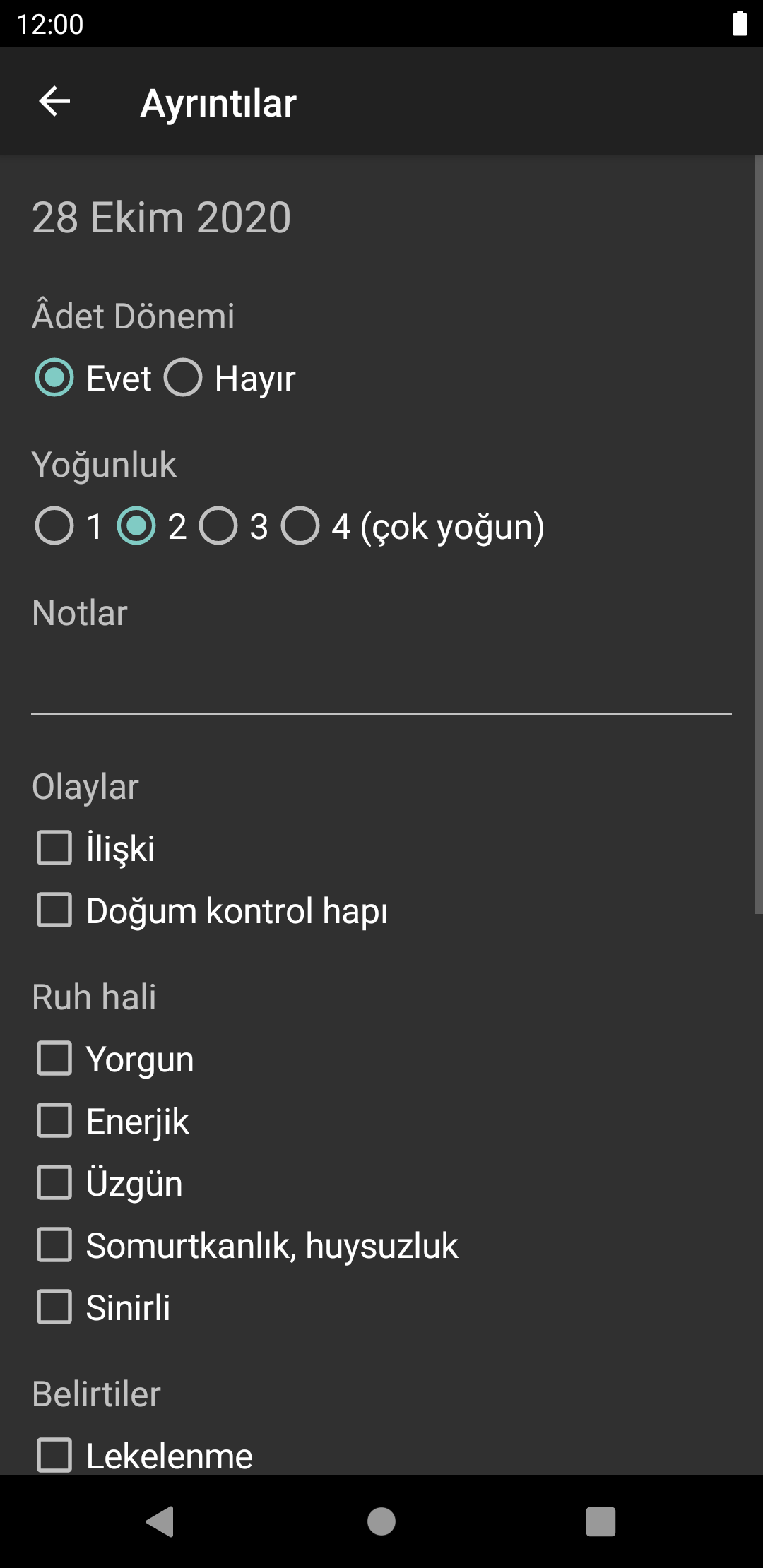Click the vertical scrollbar on the right
763x1568 pixels.
click(x=758, y=535)
